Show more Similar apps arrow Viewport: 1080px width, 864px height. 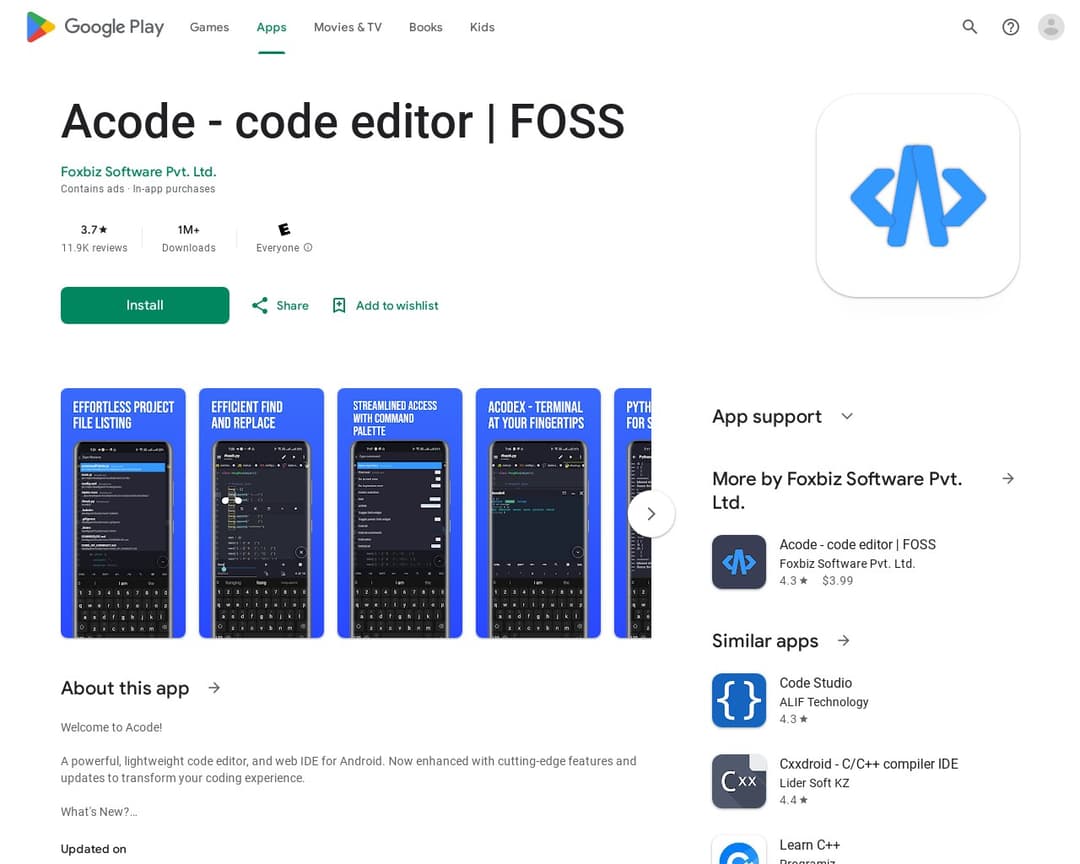844,640
